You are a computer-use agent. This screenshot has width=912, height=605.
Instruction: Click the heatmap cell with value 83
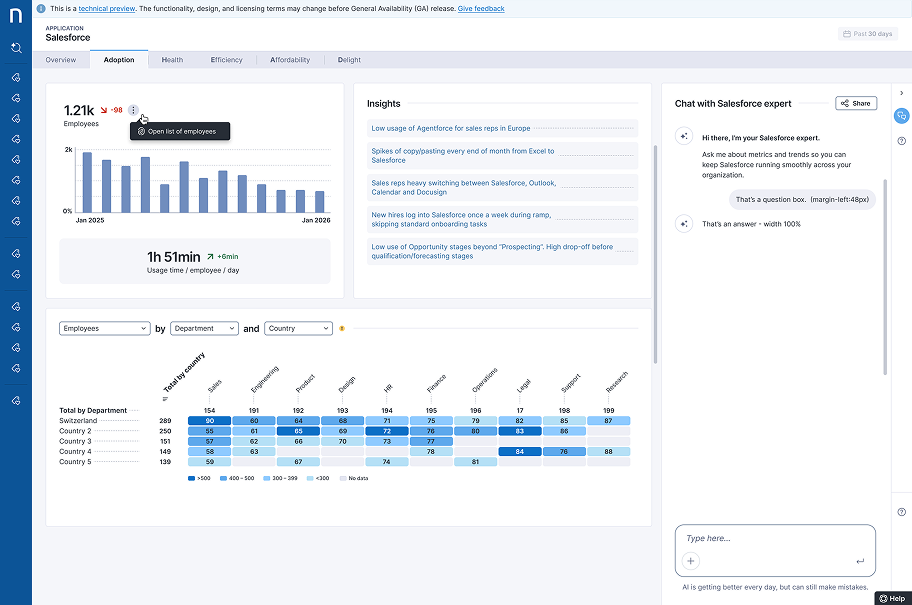coord(520,431)
